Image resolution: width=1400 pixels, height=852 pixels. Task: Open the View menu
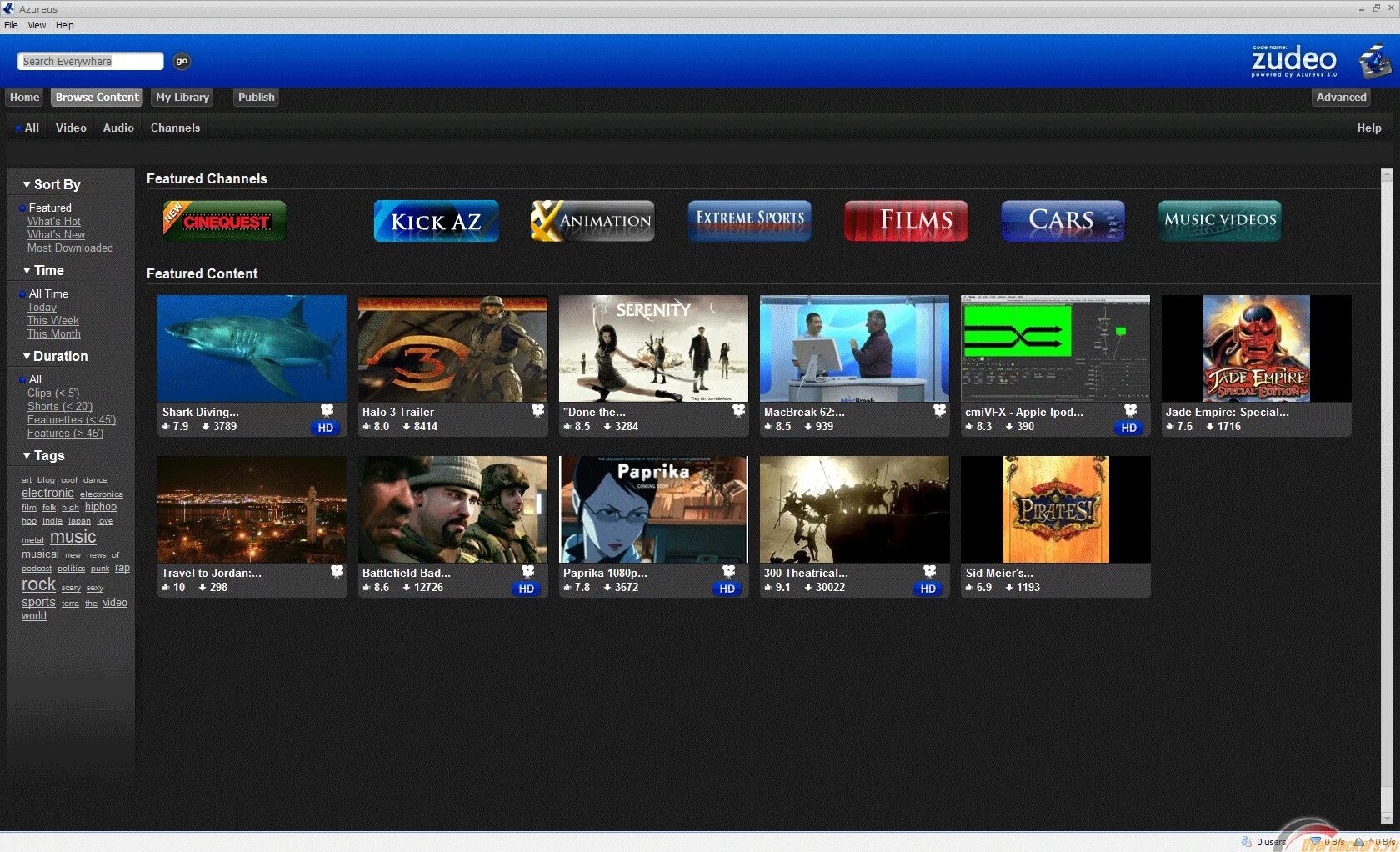click(x=37, y=25)
